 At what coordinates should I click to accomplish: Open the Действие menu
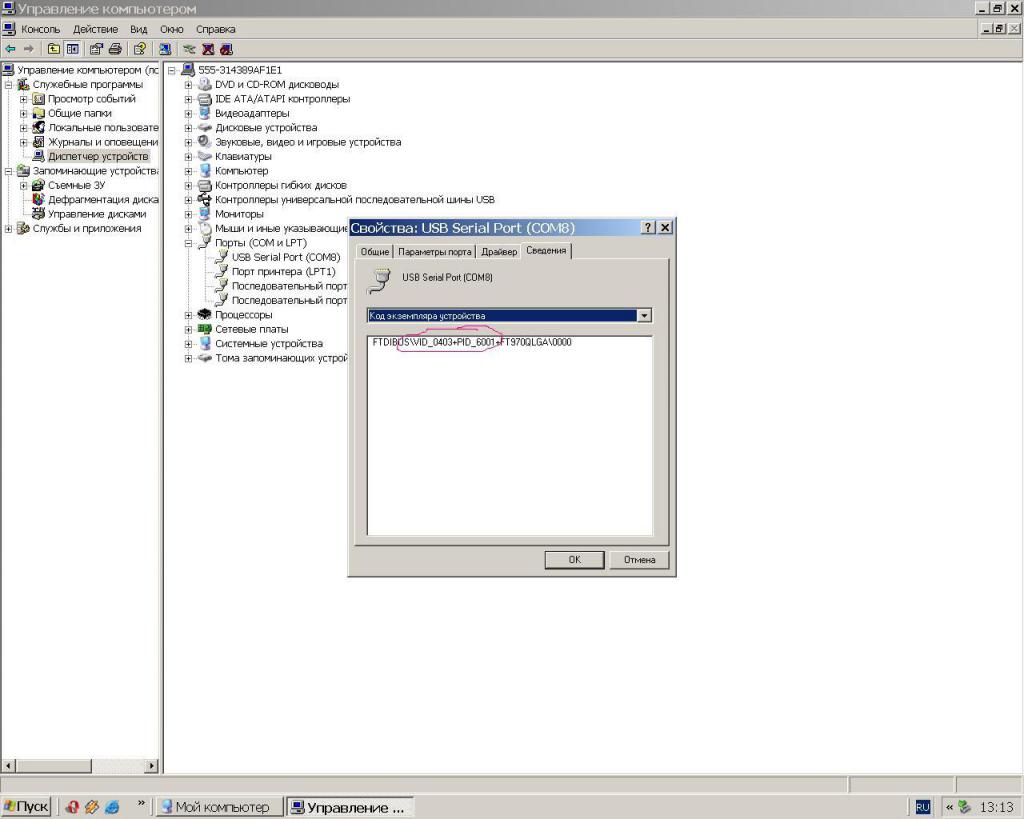tap(95, 29)
